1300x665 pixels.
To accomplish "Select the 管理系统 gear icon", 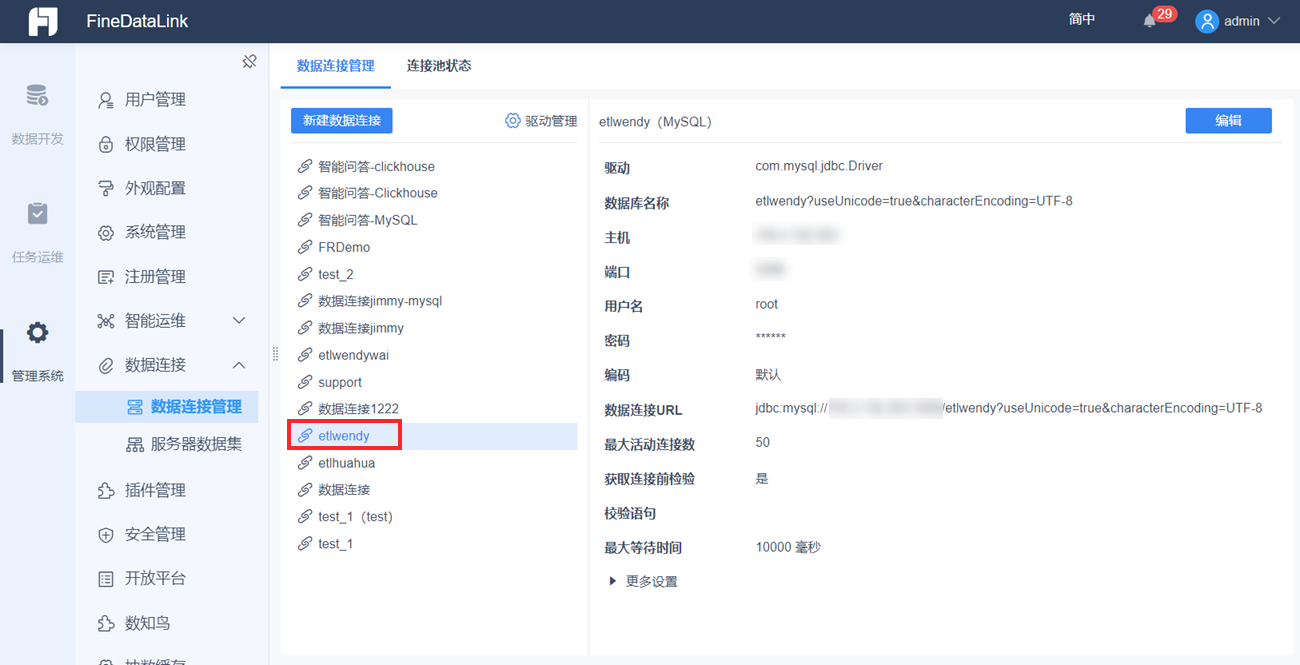I will coord(37,333).
